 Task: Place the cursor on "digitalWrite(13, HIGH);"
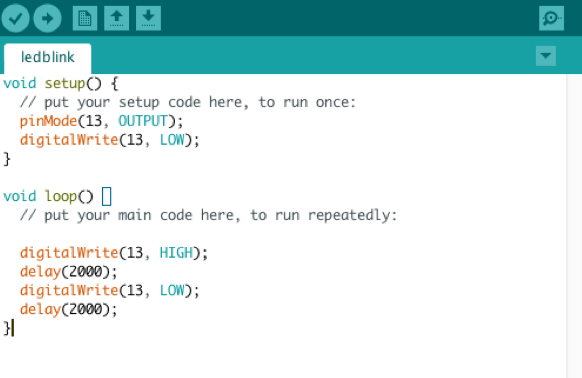pyautogui.click(x=114, y=253)
